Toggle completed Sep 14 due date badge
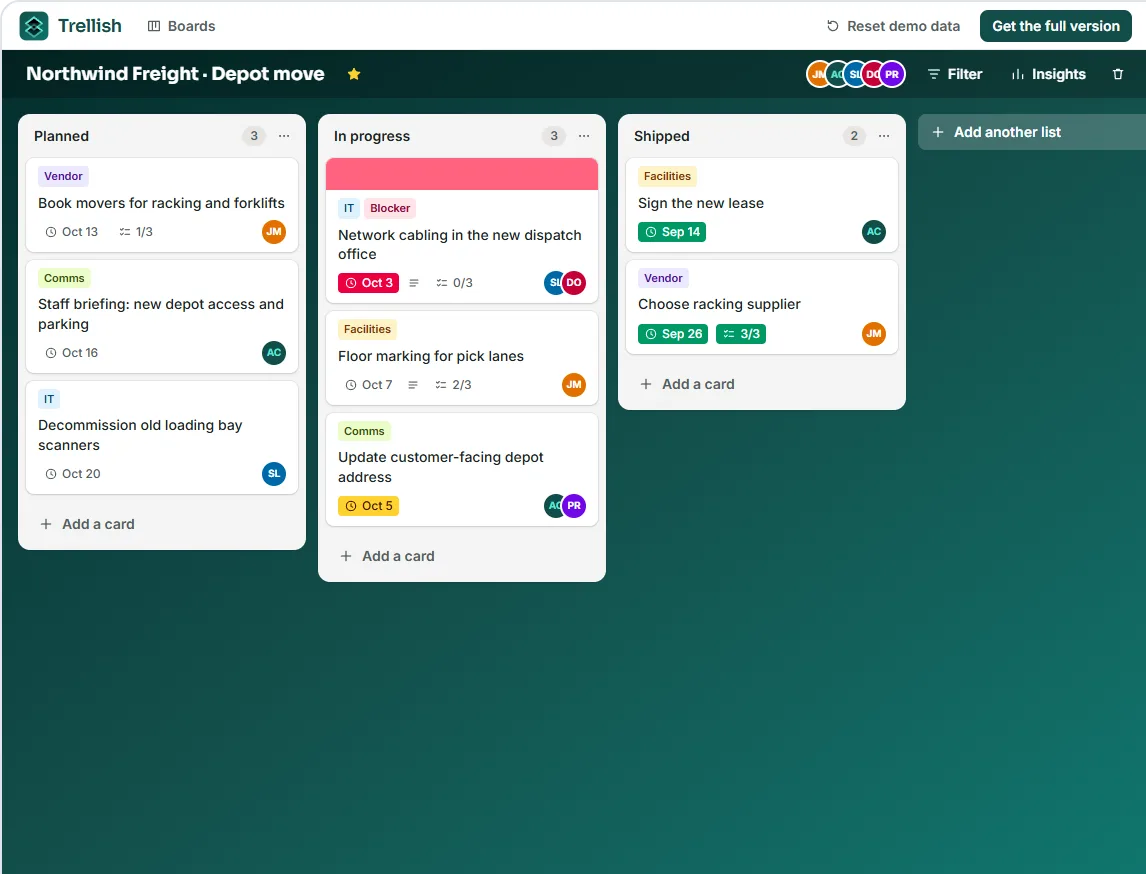The width and height of the screenshot is (1146, 874). click(x=672, y=232)
